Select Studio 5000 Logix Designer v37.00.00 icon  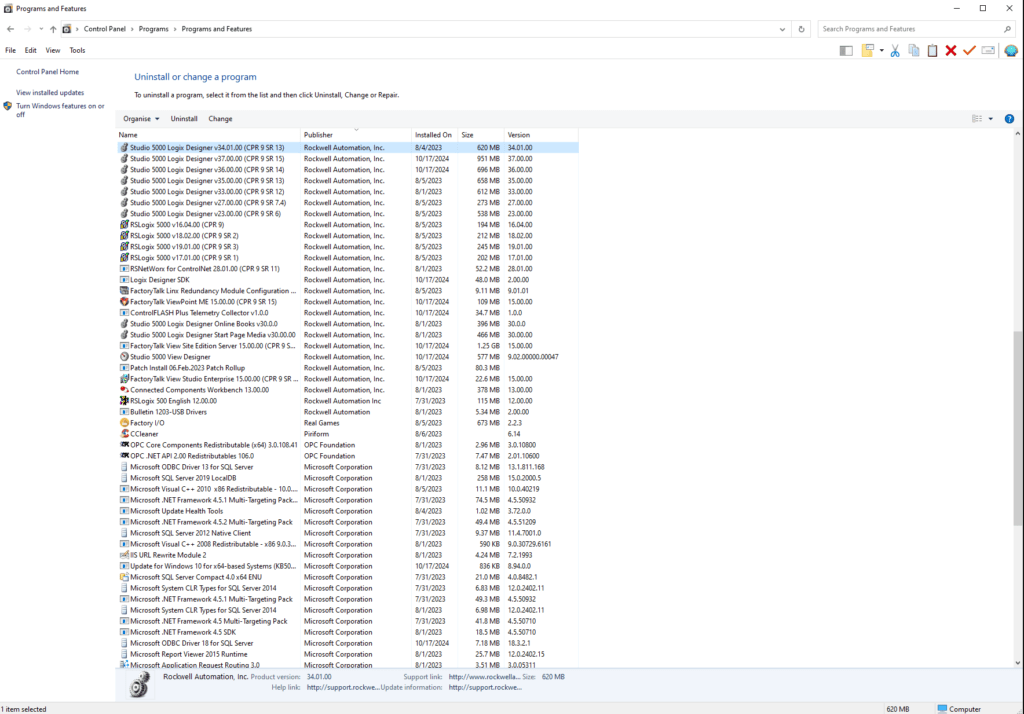[x=124, y=159]
